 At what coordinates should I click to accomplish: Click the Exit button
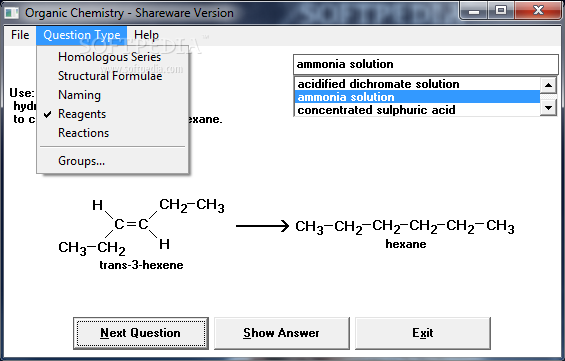click(423, 333)
